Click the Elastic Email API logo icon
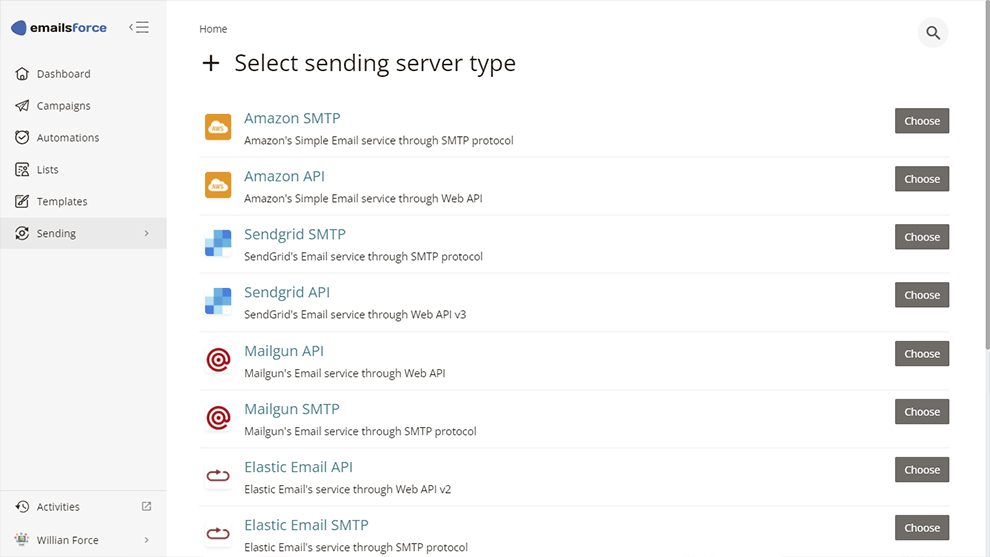 [x=218, y=476]
